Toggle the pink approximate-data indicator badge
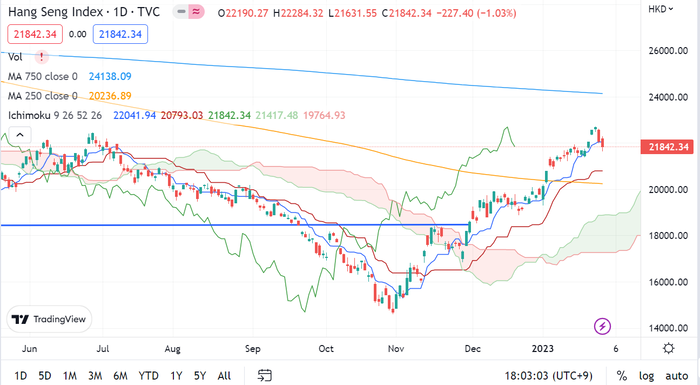 coord(196,13)
